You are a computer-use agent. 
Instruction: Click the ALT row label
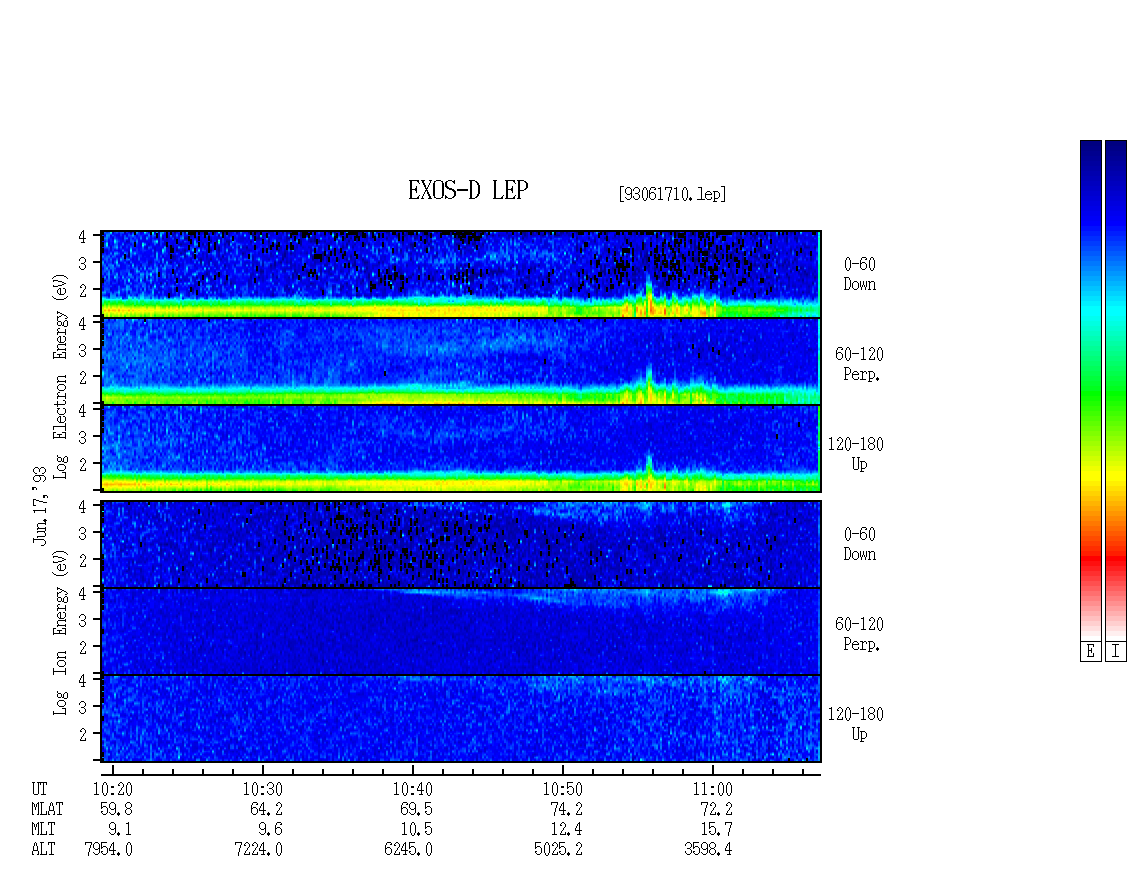pyautogui.click(x=43, y=850)
